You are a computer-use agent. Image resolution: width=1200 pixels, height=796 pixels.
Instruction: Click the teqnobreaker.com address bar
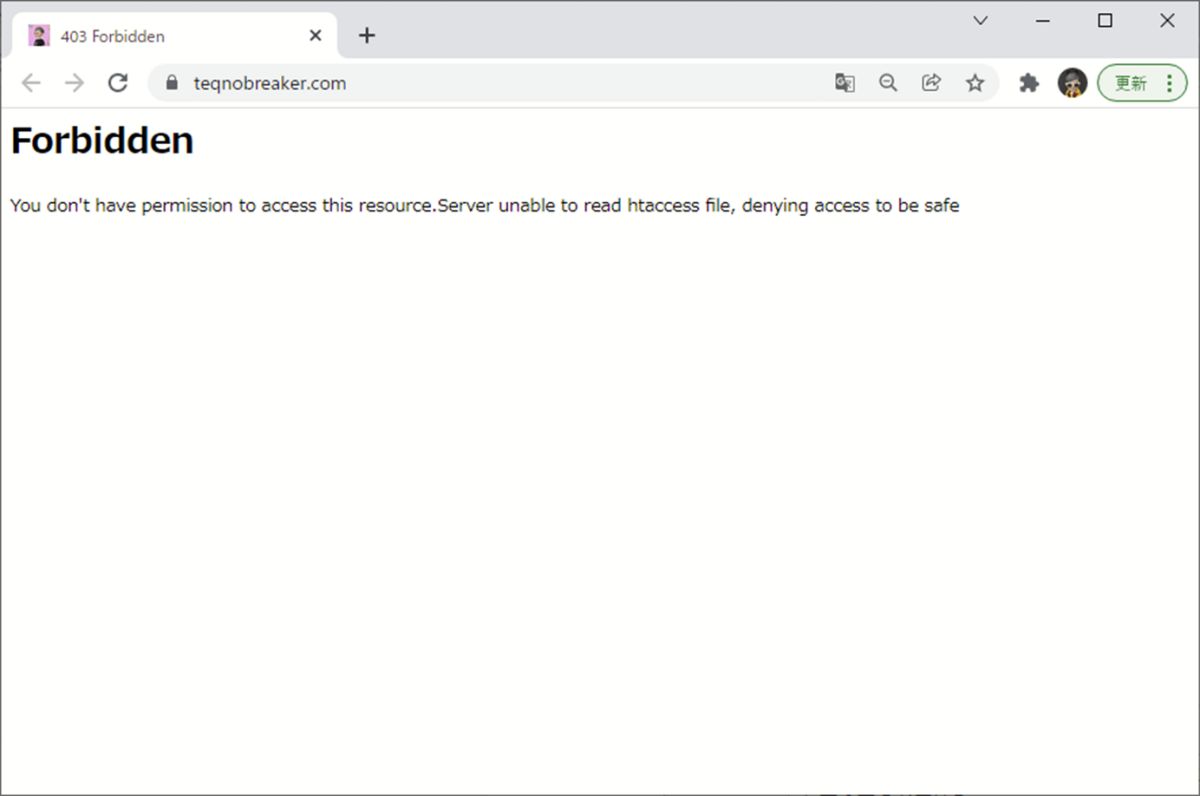point(500,83)
